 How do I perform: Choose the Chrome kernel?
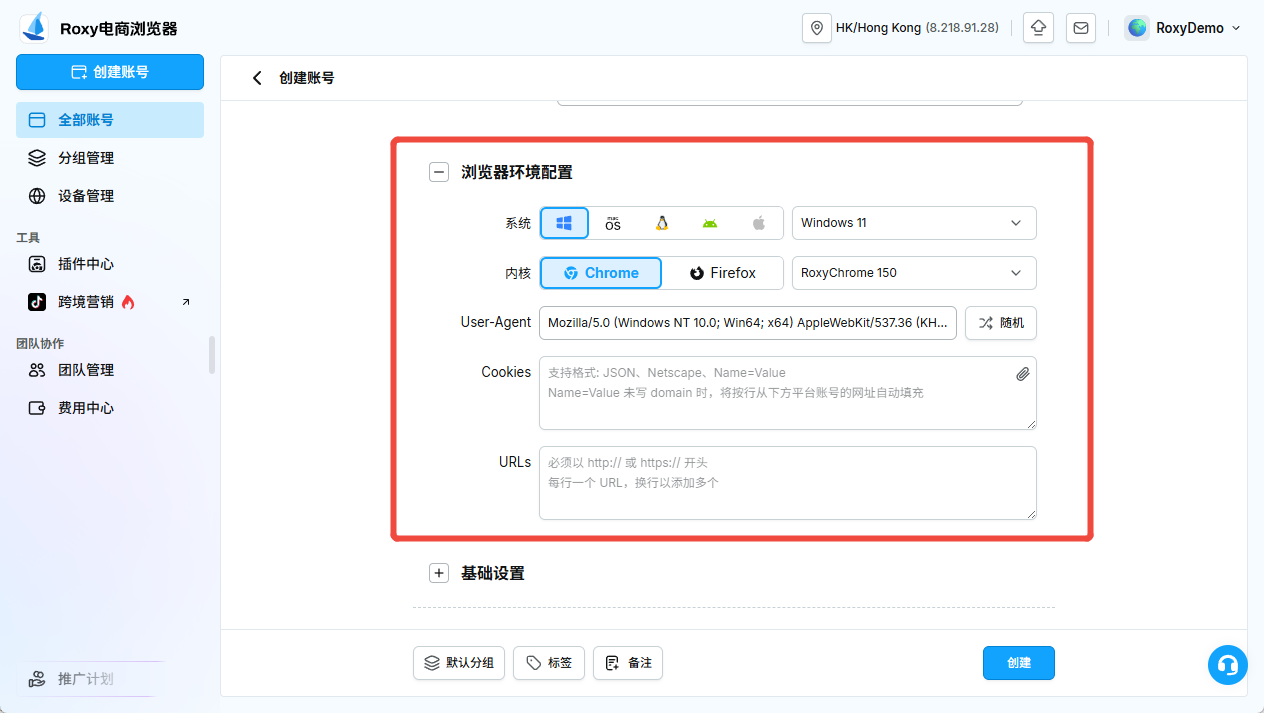(x=601, y=273)
